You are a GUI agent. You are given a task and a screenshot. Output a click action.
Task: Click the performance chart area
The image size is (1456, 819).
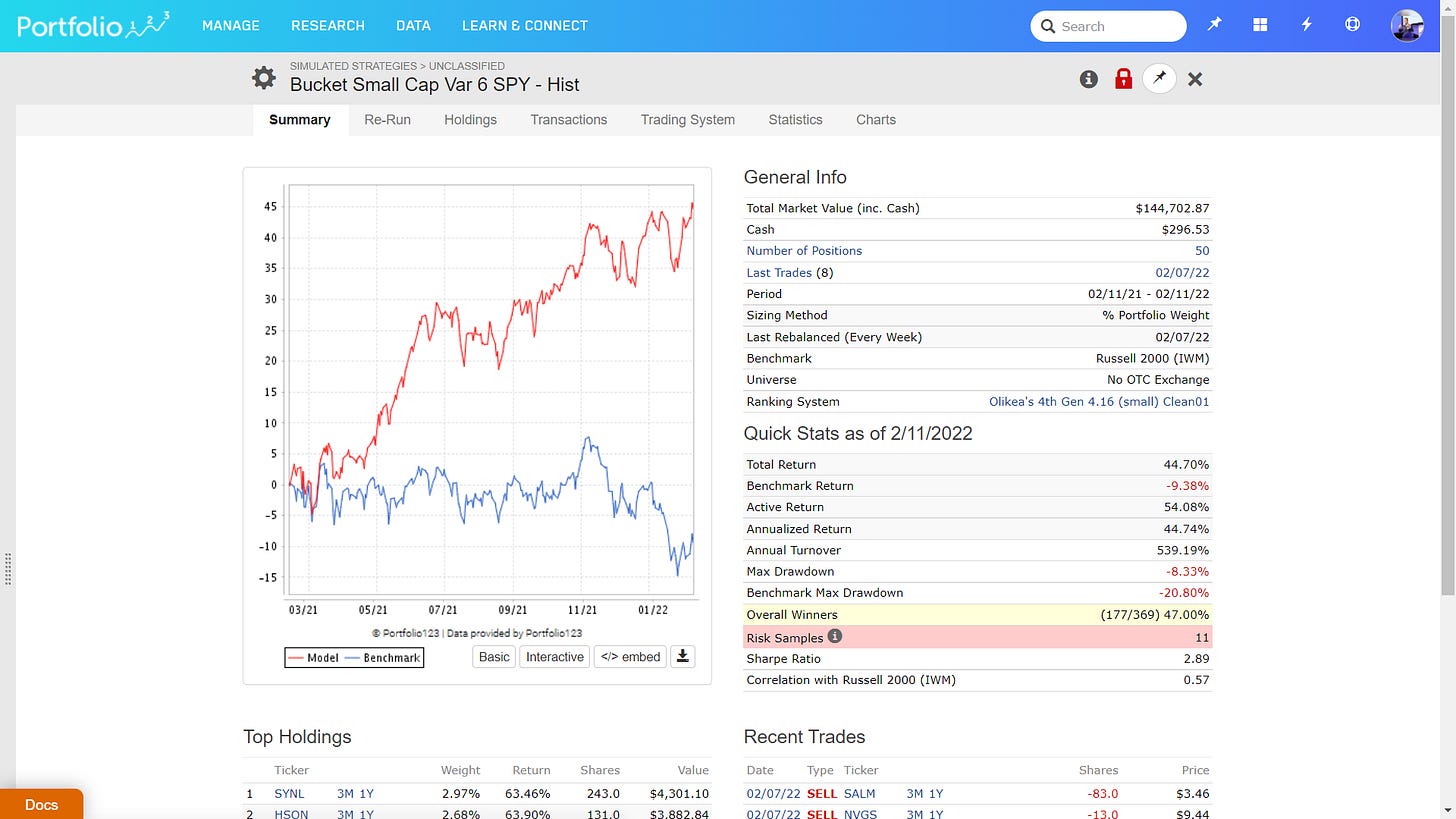tap(490, 390)
